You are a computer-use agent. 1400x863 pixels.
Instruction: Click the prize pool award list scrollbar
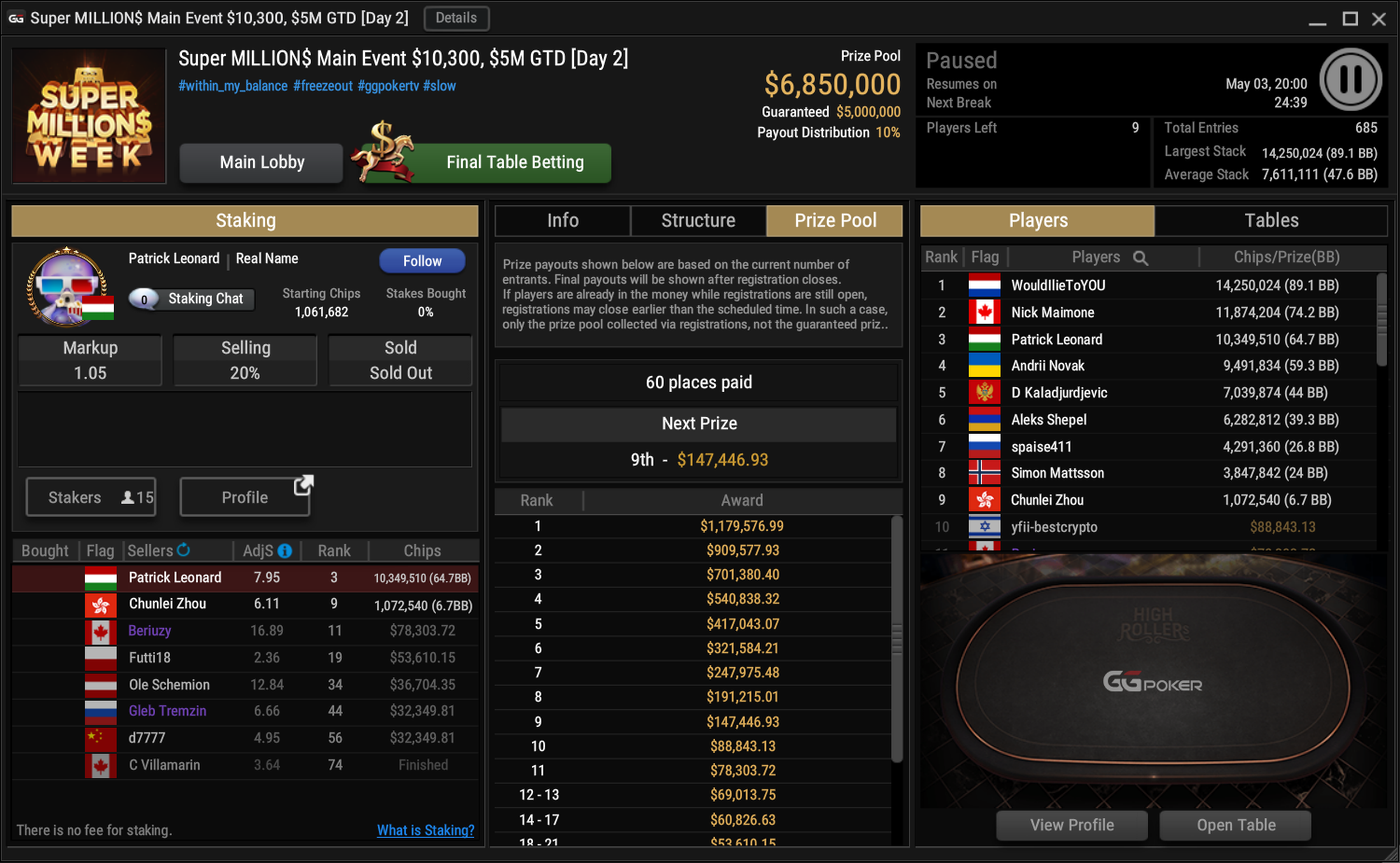coord(897,639)
